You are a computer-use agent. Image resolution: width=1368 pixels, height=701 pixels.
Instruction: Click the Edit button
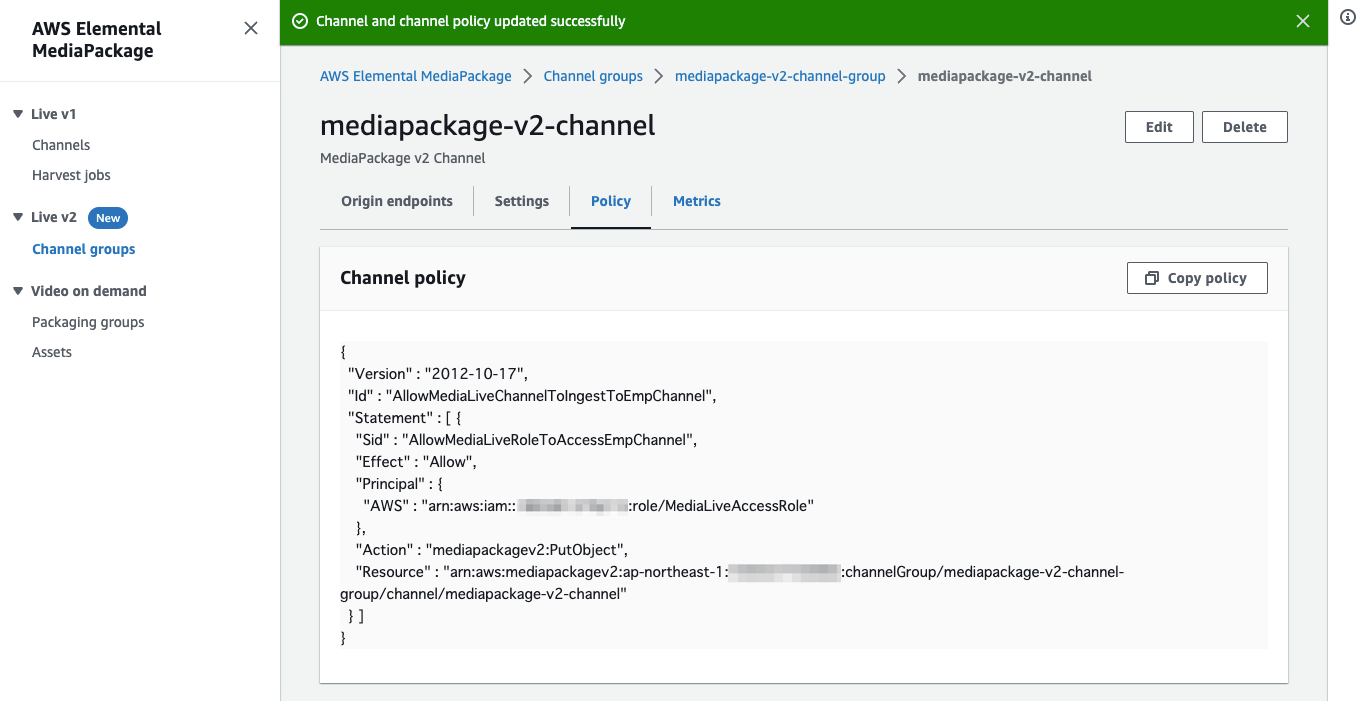click(1159, 126)
